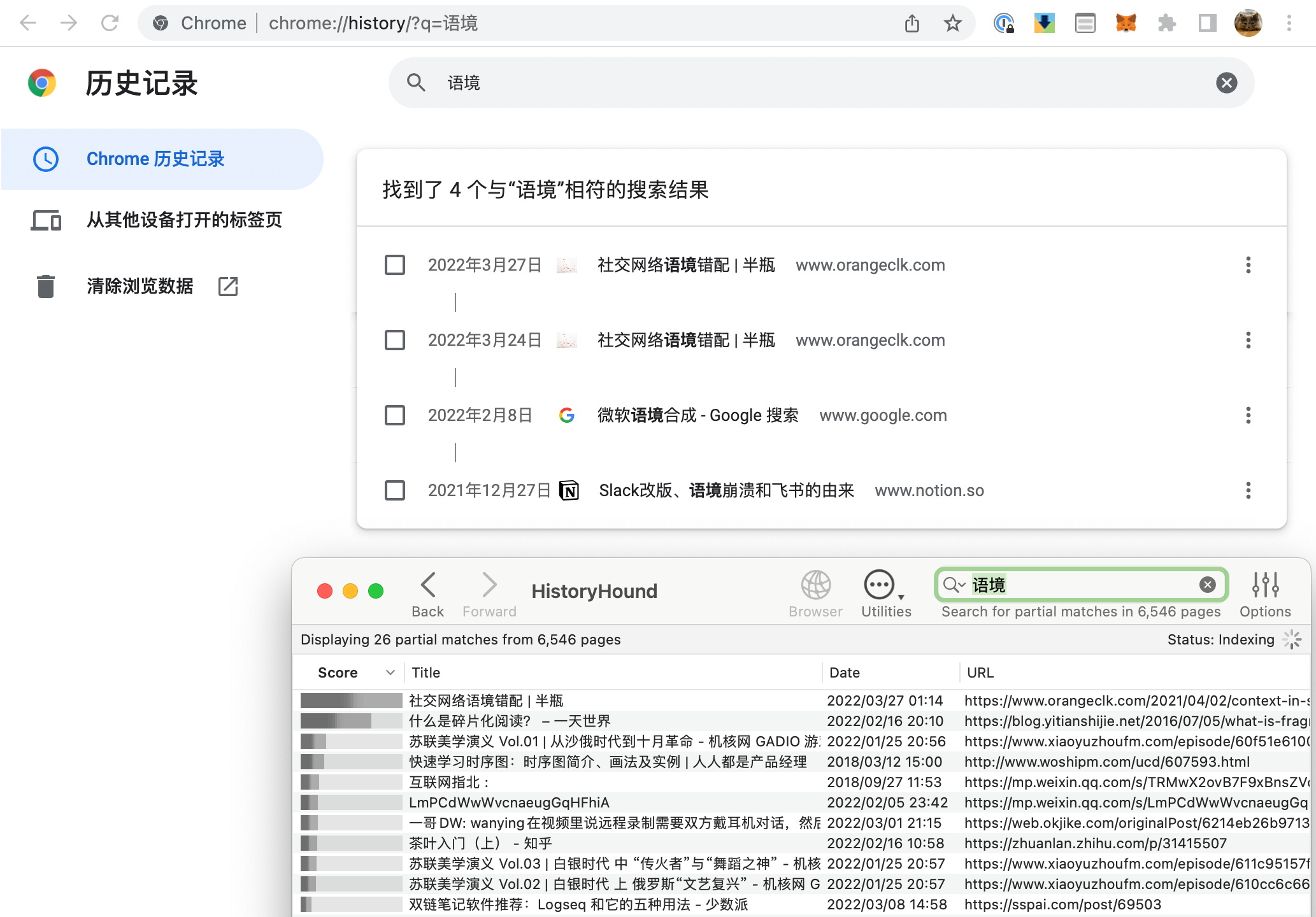
Task: Sort HistoryHound results by Title column
Action: point(613,672)
